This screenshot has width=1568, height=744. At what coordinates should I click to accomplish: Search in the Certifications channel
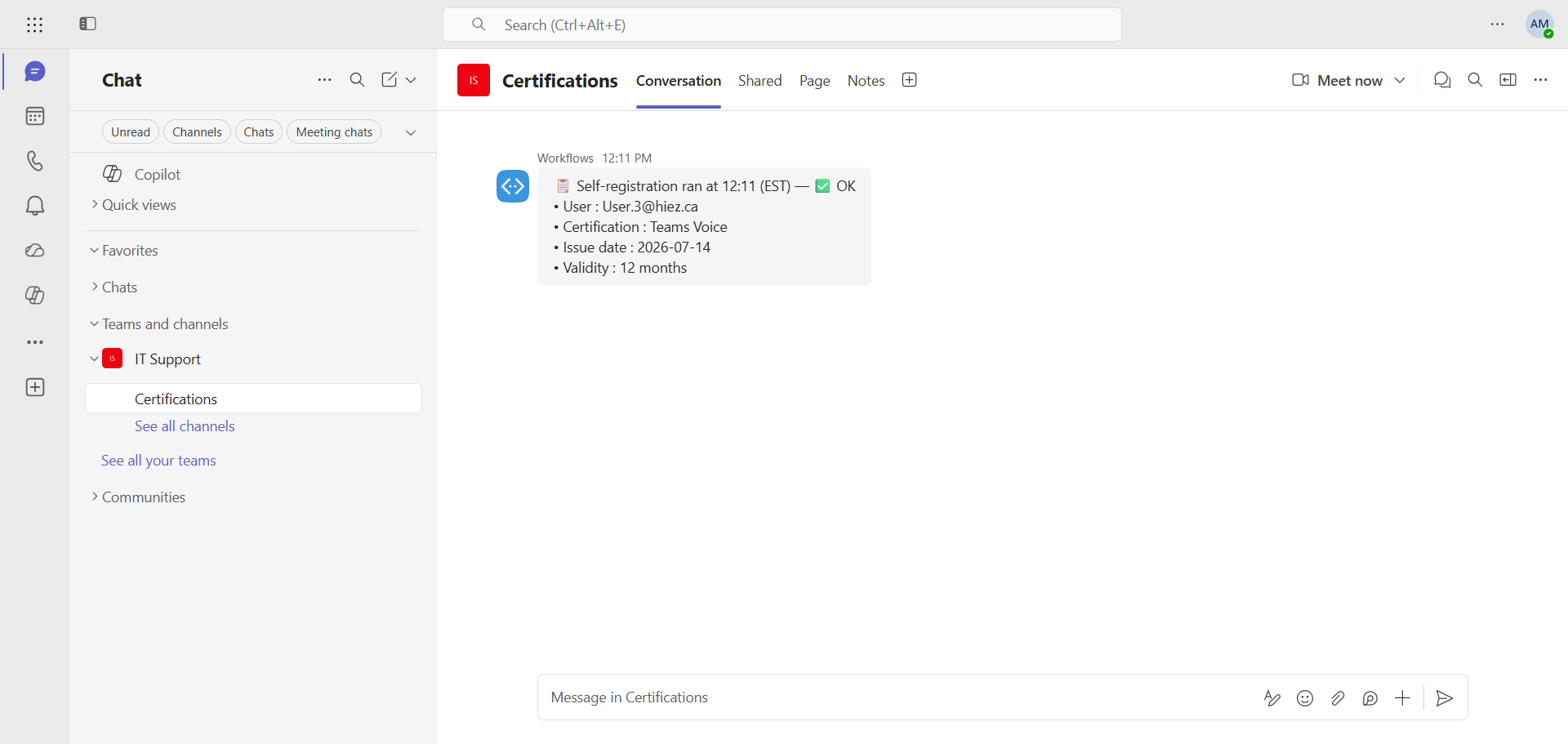click(x=1475, y=80)
